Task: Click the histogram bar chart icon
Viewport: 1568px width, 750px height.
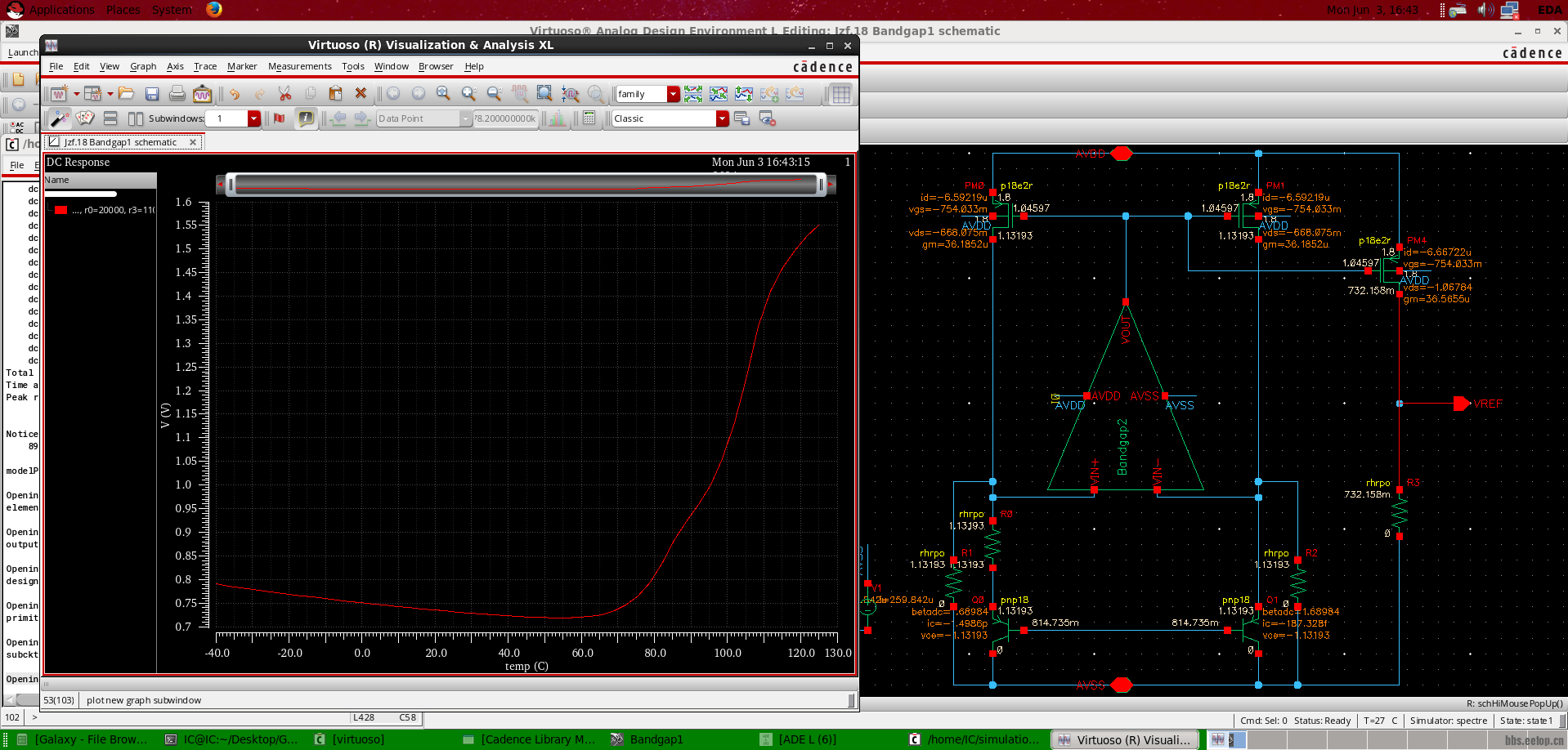Action: [x=557, y=118]
